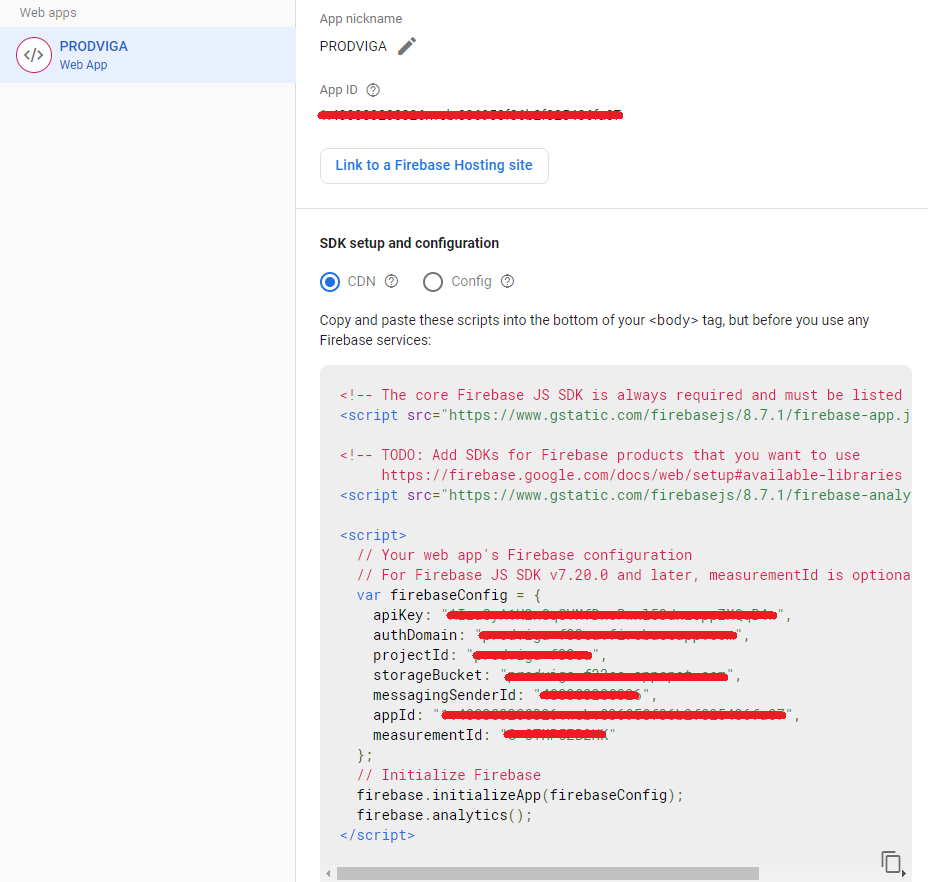Click the scrollbar left arrow under the code
The height and width of the screenshot is (882, 928).
click(328, 874)
